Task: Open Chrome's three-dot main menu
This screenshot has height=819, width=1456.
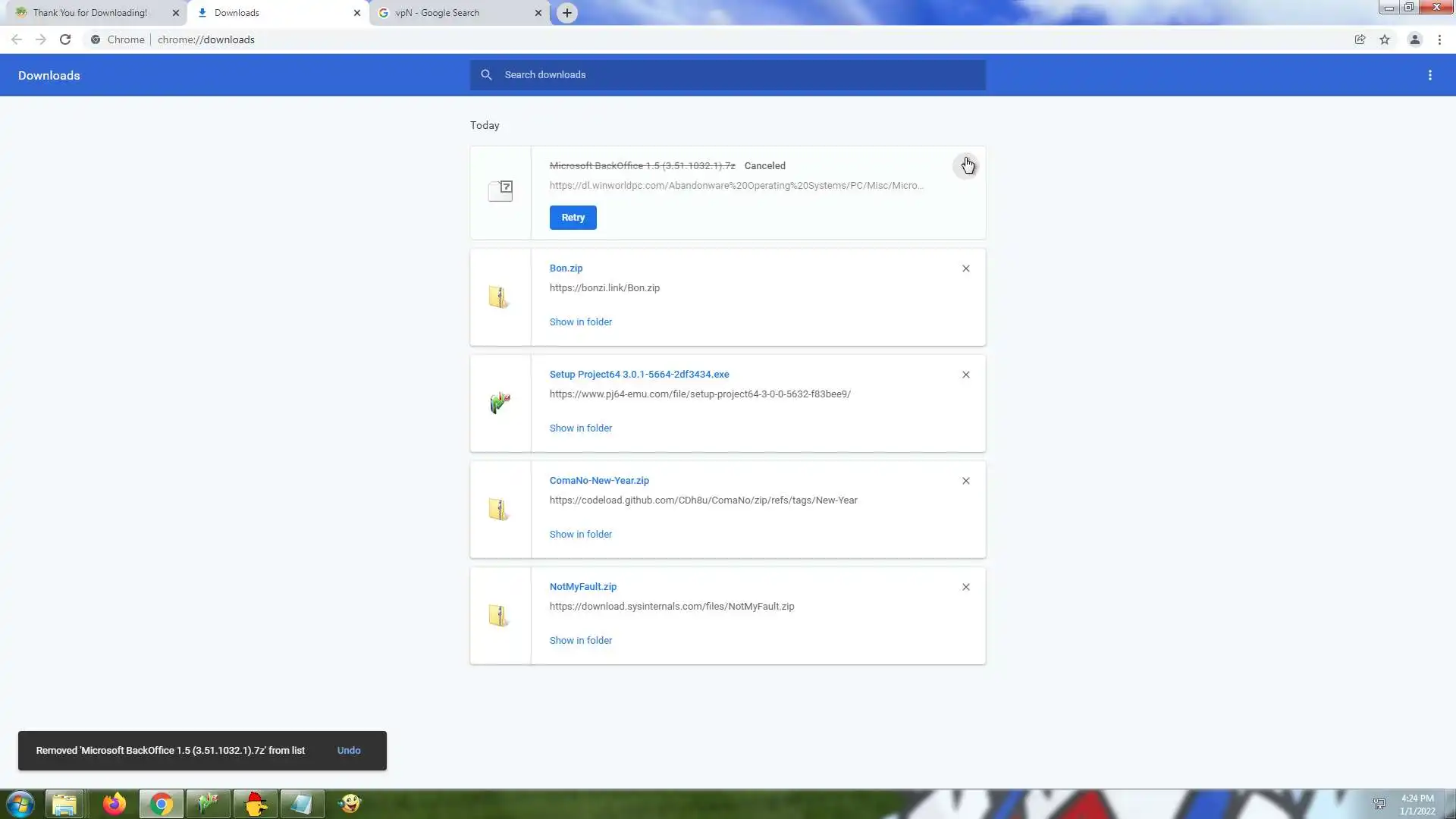Action: click(1439, 39)
